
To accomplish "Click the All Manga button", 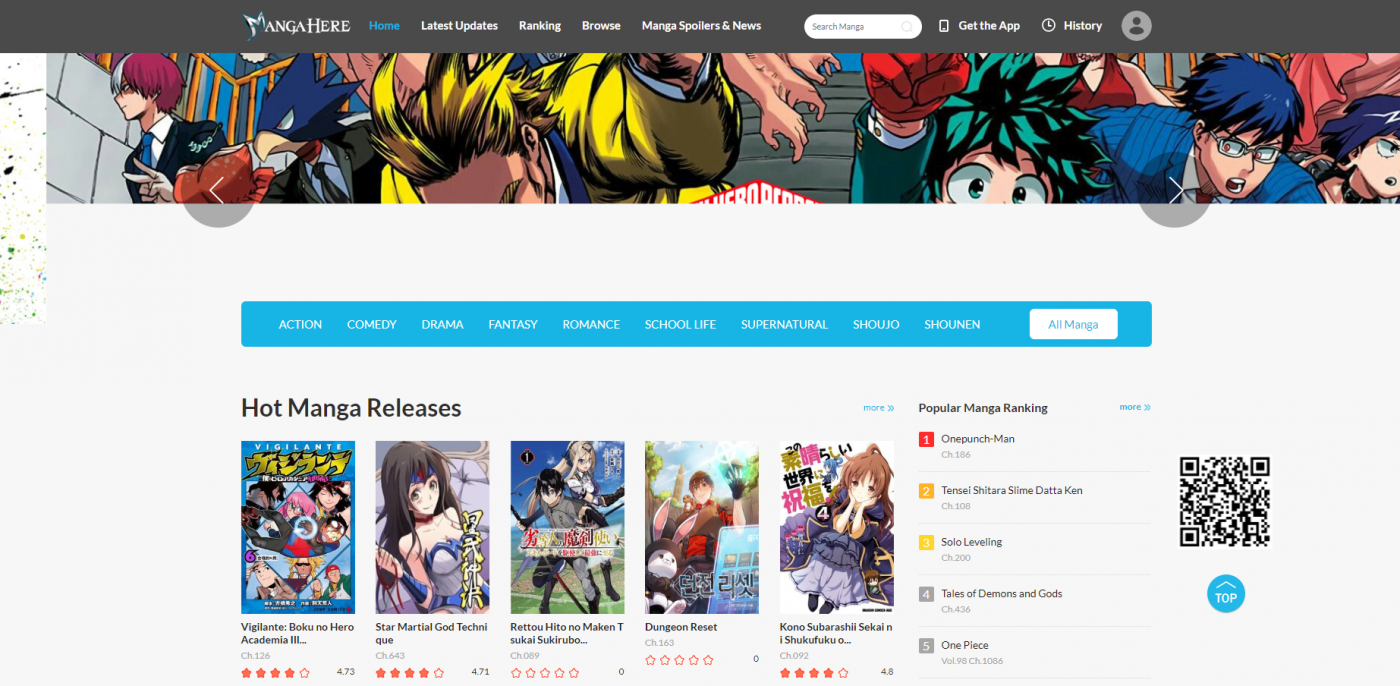I will (1073, 324).
